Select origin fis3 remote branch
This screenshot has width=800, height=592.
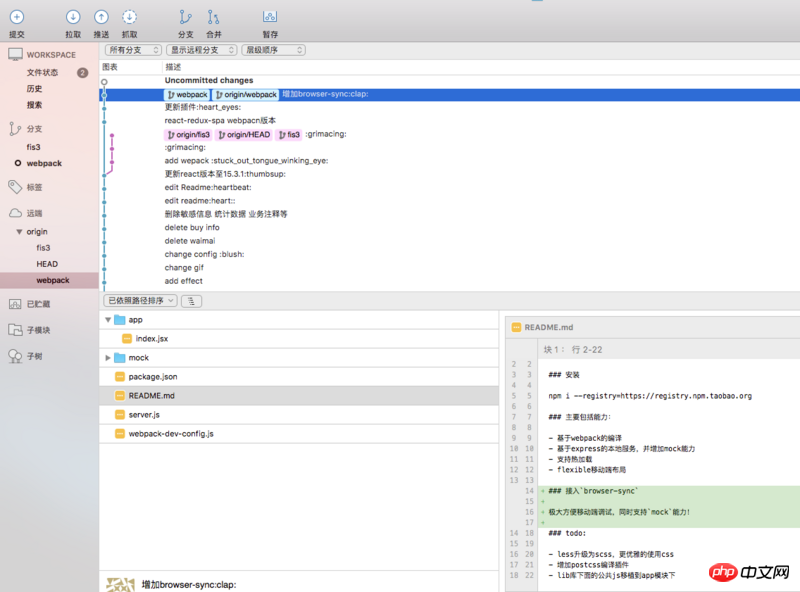[x=43, y=248]
